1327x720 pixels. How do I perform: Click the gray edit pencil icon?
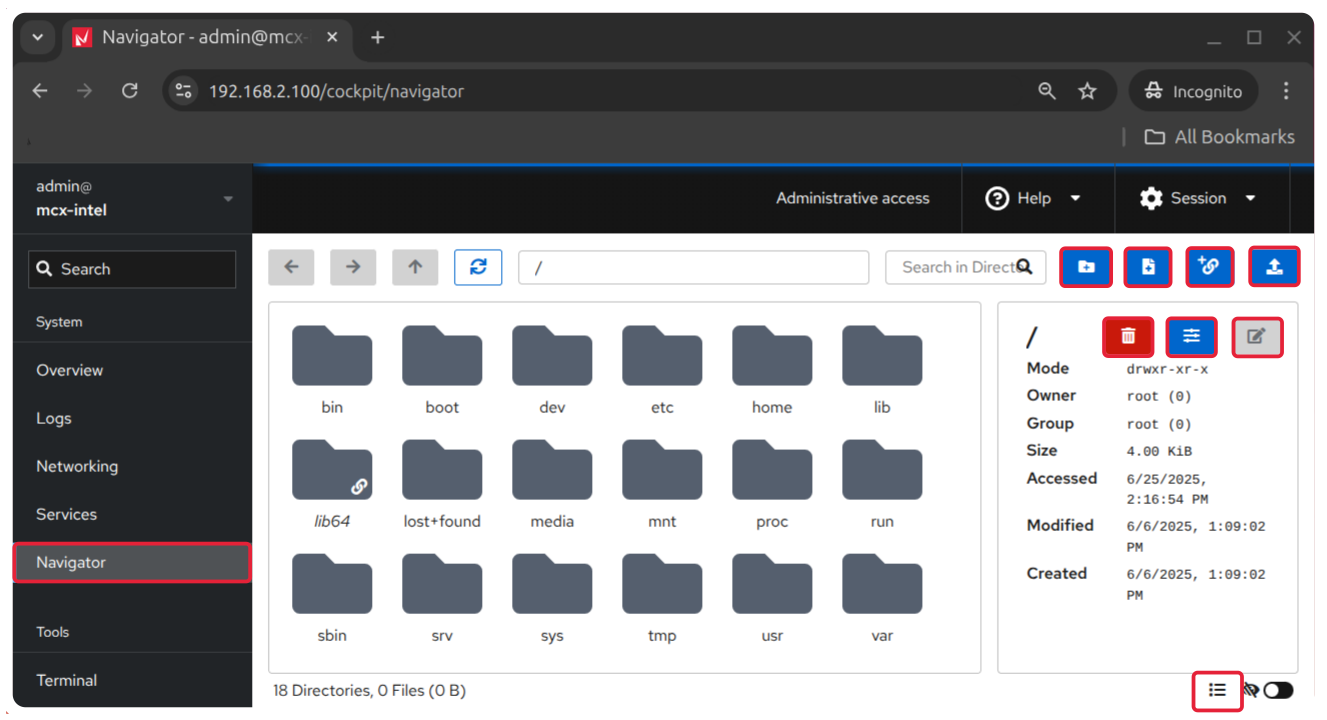[x=1256, y=337]
